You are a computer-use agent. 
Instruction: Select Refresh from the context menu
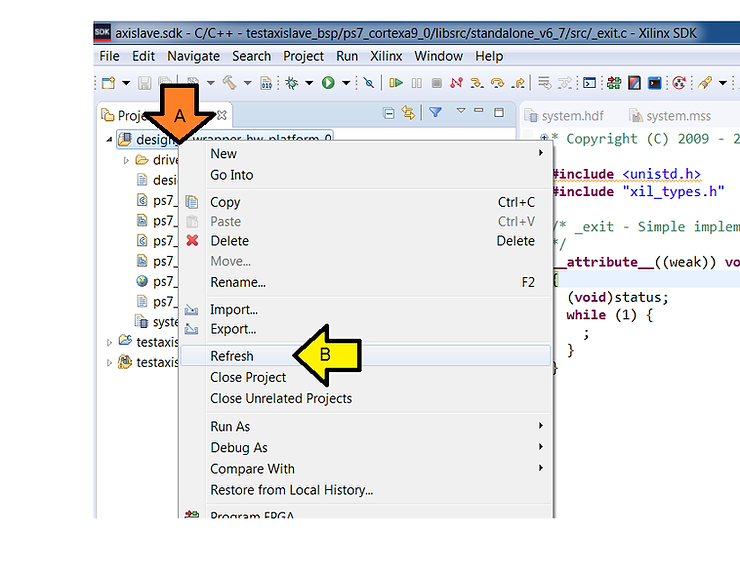(232, 356)
